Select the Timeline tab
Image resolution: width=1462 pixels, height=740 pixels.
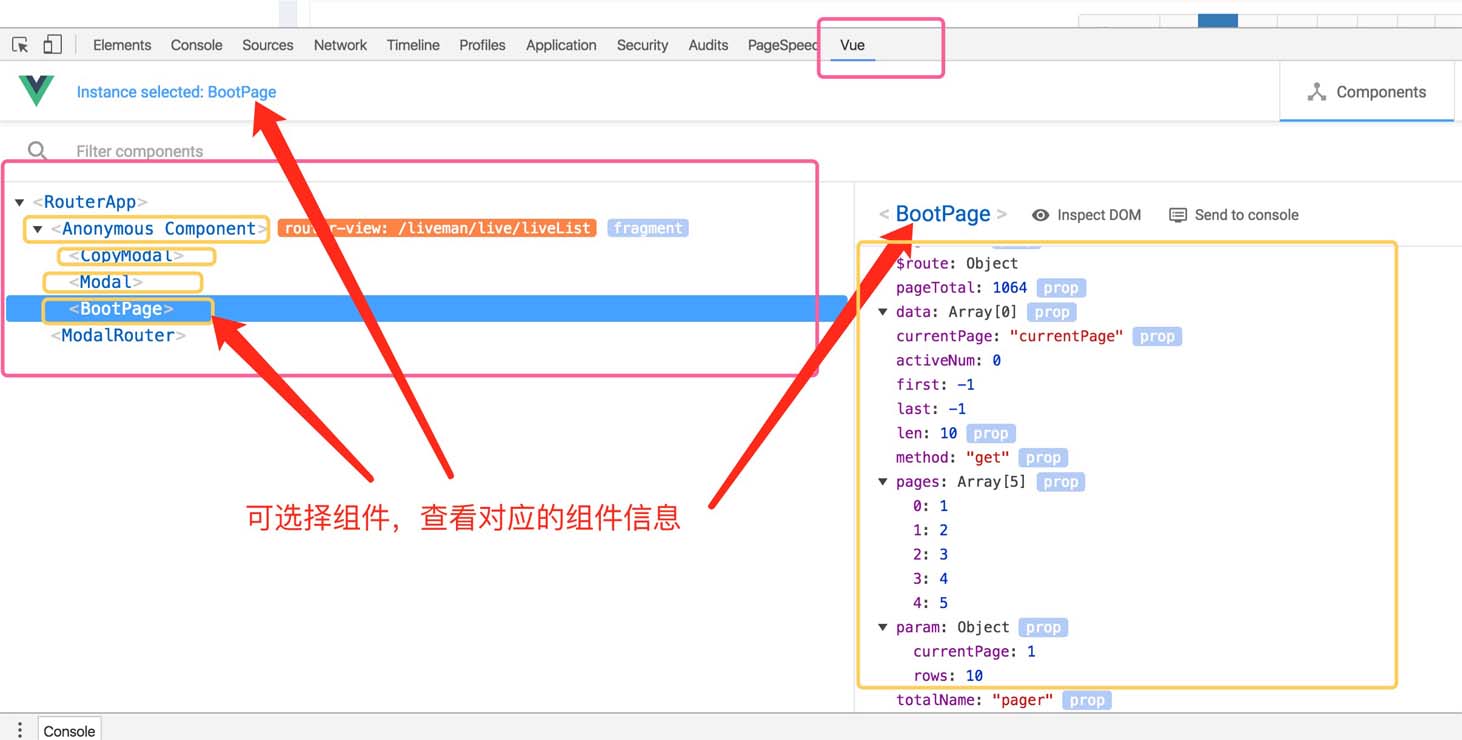point(413,45)
